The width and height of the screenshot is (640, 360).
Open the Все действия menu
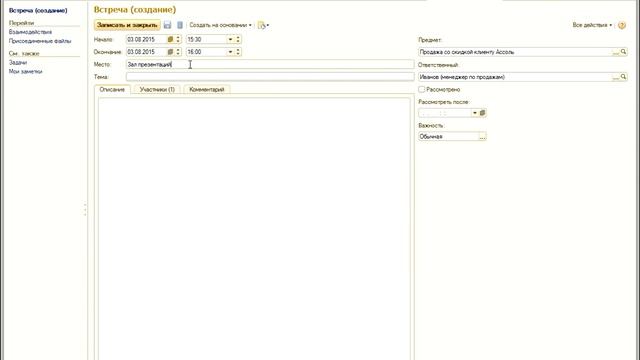[592, 25]
